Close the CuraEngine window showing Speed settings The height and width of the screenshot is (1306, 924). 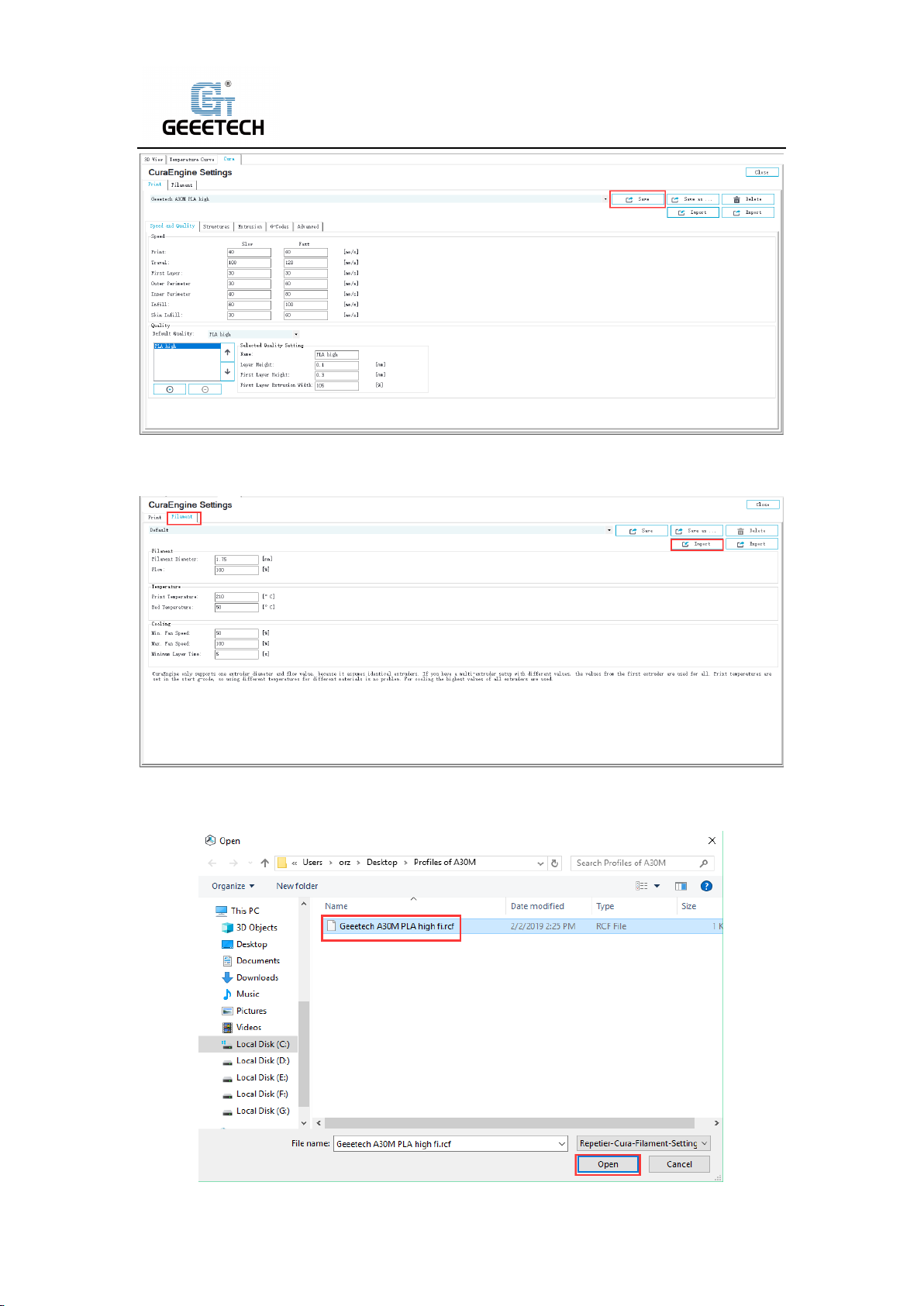762,172
